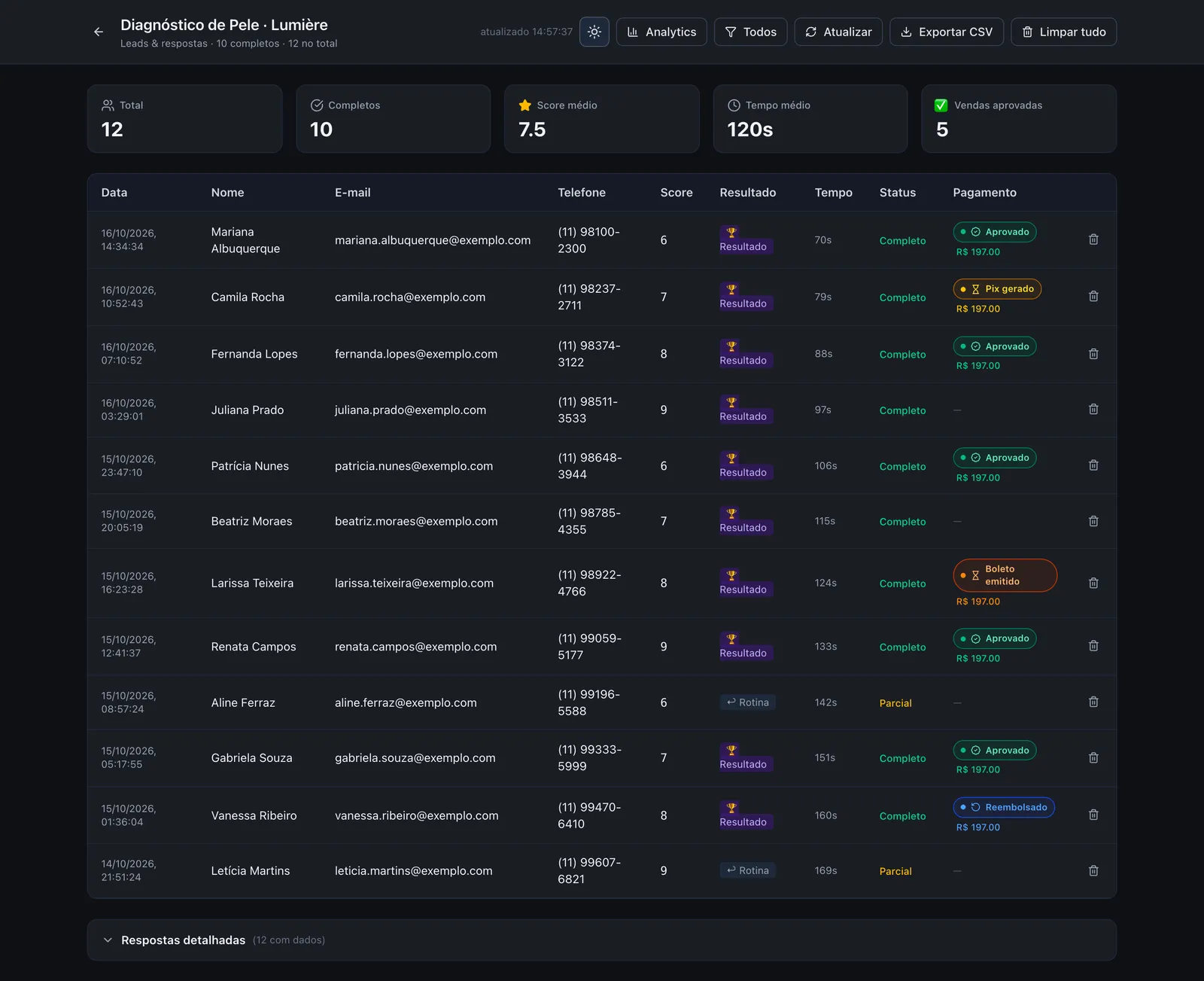The height and width of the screenshot is (981, 1204).
Task: Delete Vanessa Ribeiro's row with trash icon
Action: coord(1093,815)
